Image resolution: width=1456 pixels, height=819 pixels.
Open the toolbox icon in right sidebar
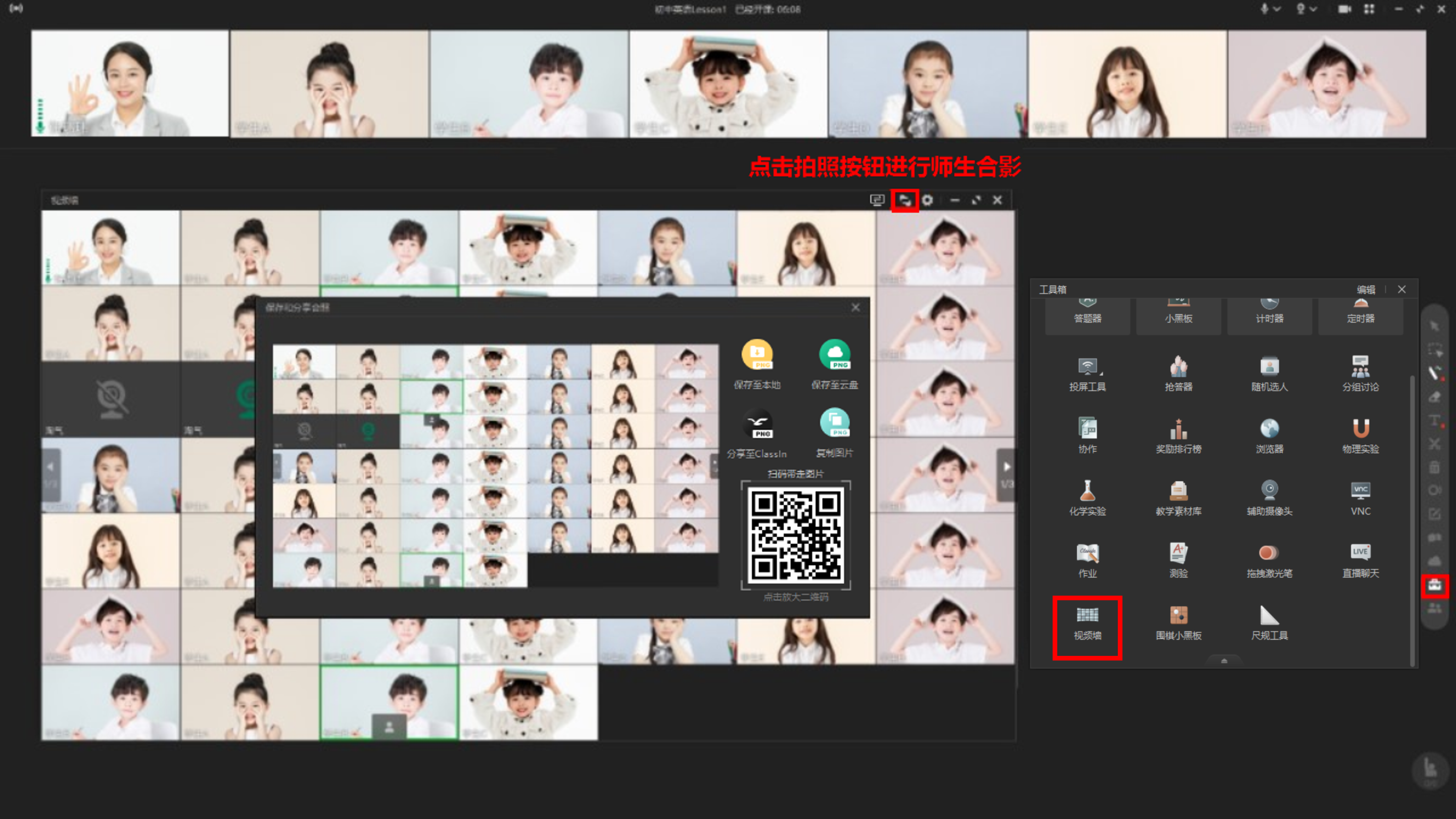point(1434,585)
